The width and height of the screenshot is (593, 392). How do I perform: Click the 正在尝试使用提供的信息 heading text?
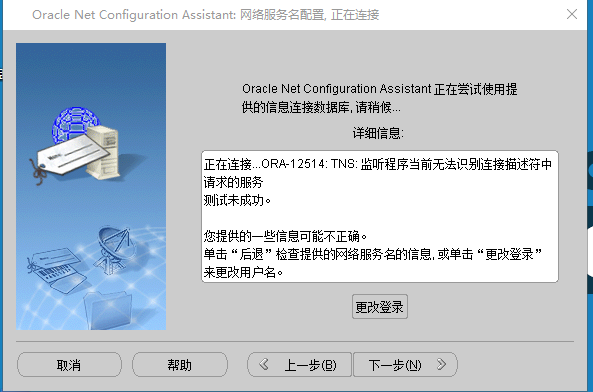pyautogui.click(x=379, y=98)
